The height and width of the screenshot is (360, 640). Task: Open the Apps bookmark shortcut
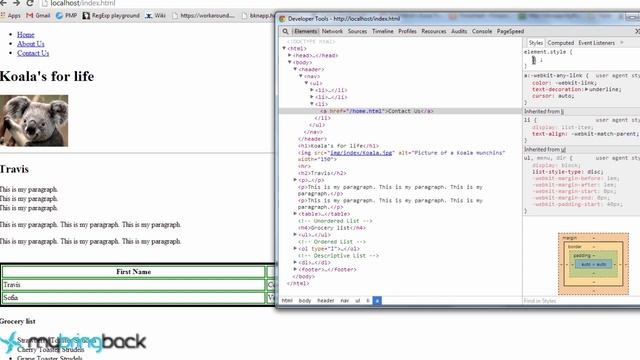(x=11, y=16)
